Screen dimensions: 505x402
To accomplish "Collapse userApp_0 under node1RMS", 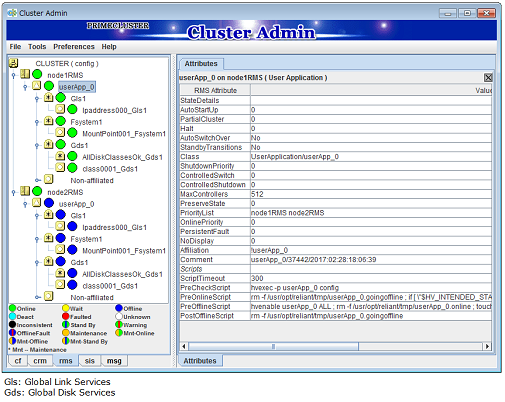I will pyautogui.click(x=25, y=87).
